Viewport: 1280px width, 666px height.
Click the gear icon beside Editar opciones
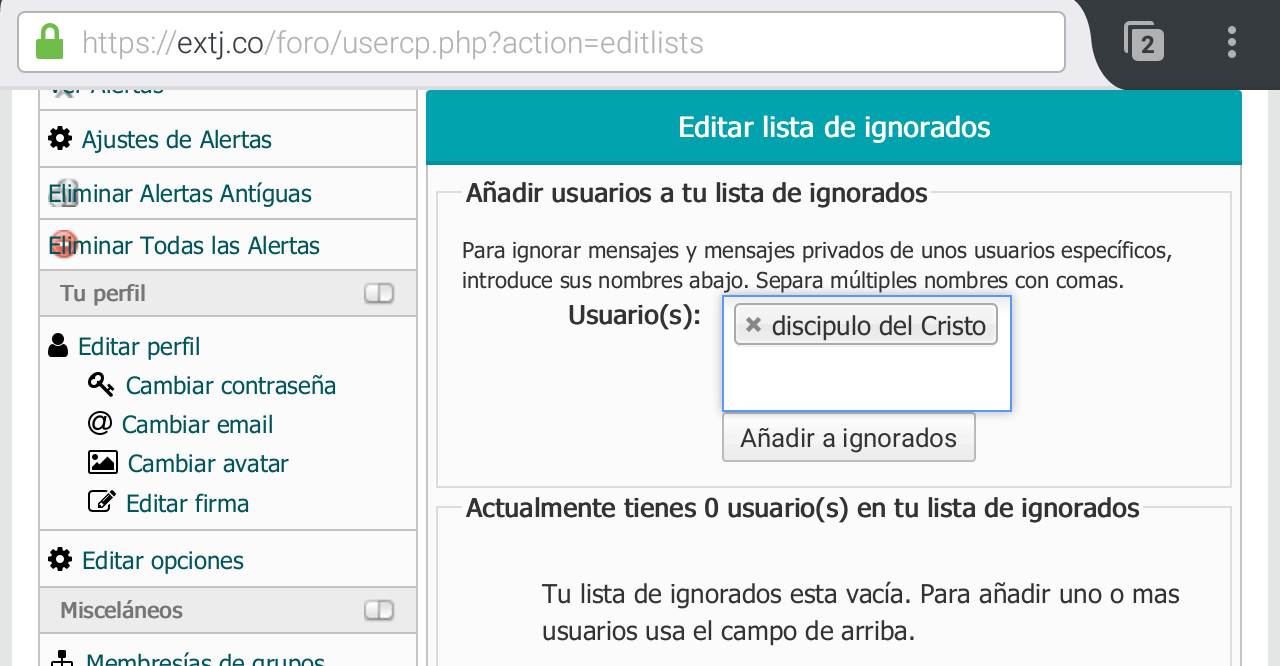coord(60,560)
